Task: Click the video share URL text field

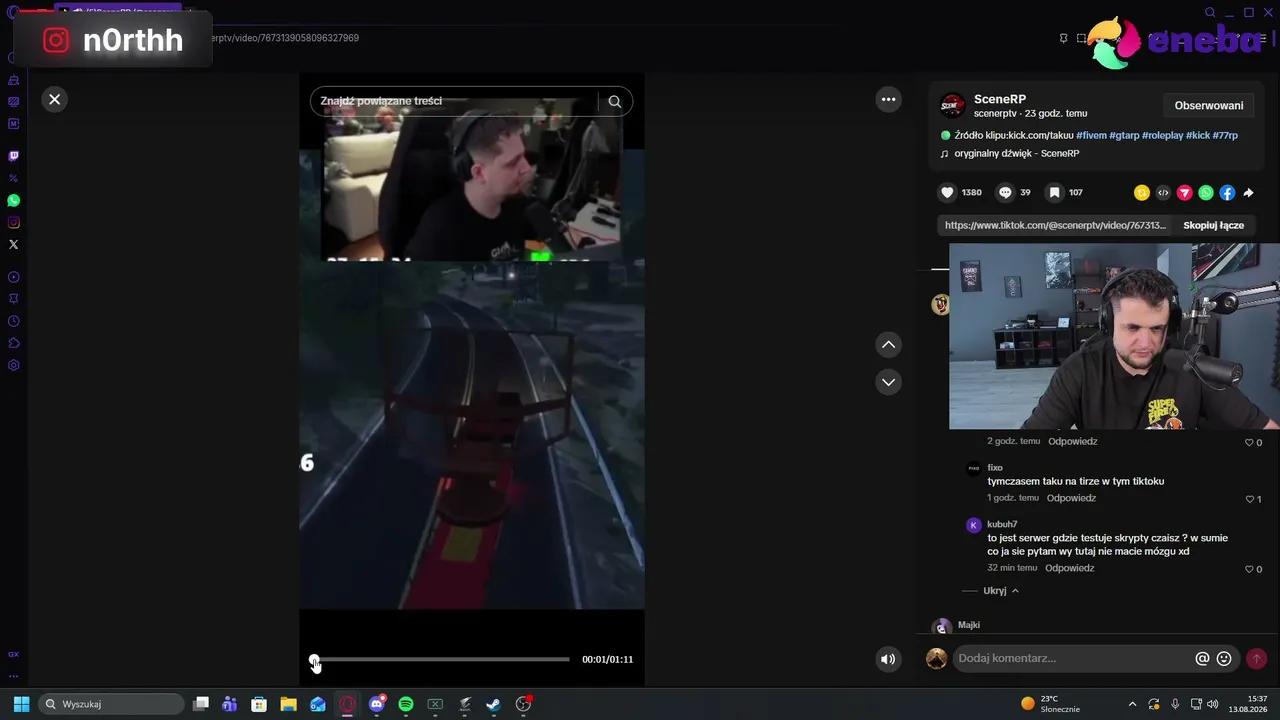Action: click(1055, 225)
